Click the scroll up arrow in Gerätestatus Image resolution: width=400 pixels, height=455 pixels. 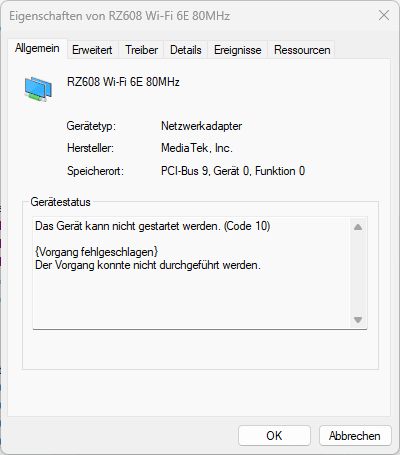click(358, 227)
